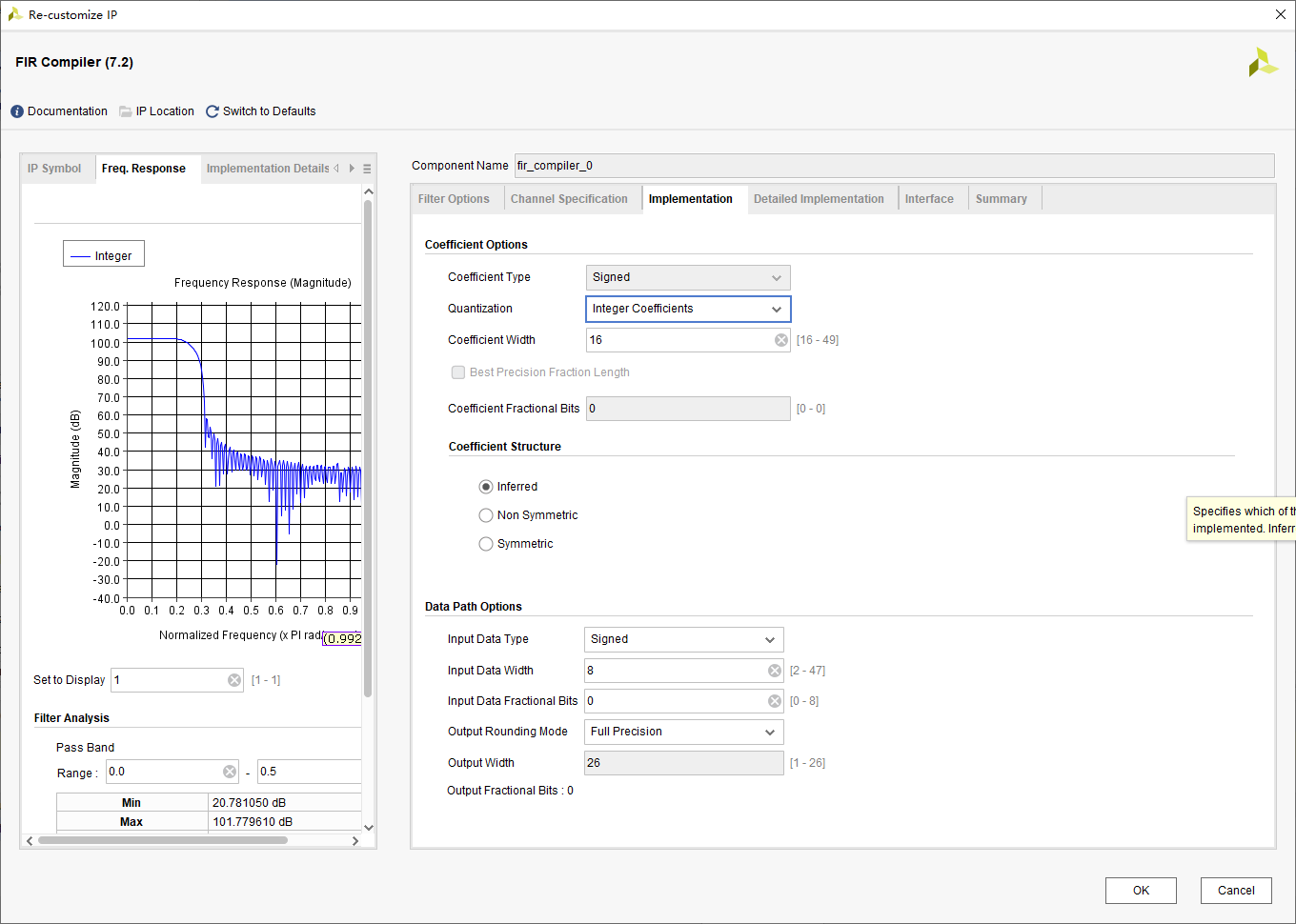Click the Integer legend entry on the plot
This screenshot has width=1296, height=924.
coord(104,254)
